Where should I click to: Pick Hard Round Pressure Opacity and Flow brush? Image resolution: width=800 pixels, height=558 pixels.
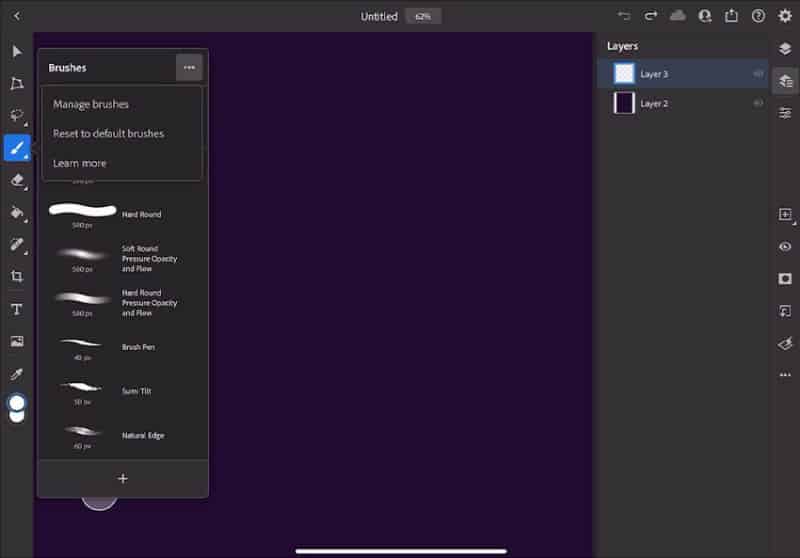[122, 303]
